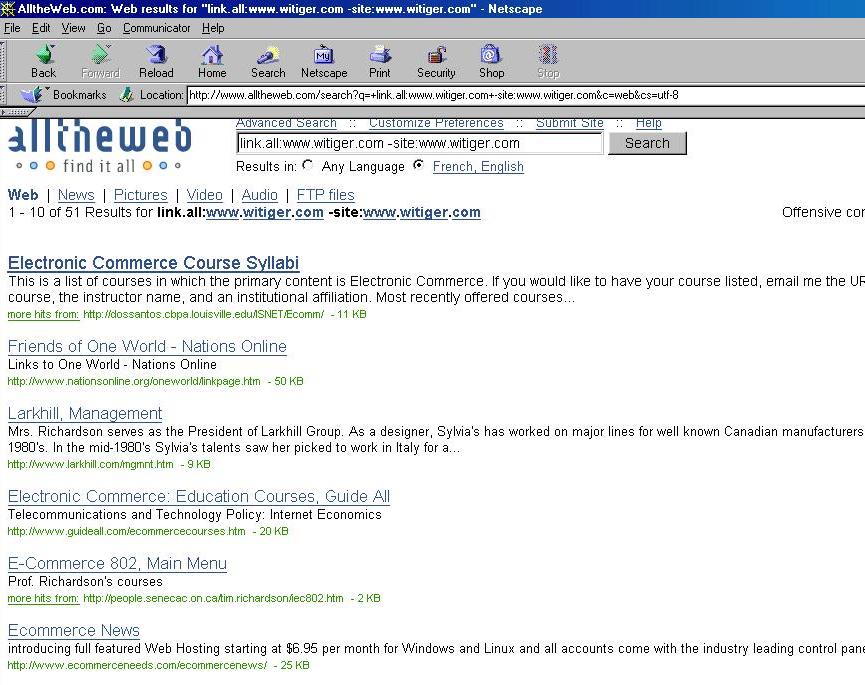Collapse the navigation toolbar grip handle
The height and width of the screenshot is (685, 865).
3,61
